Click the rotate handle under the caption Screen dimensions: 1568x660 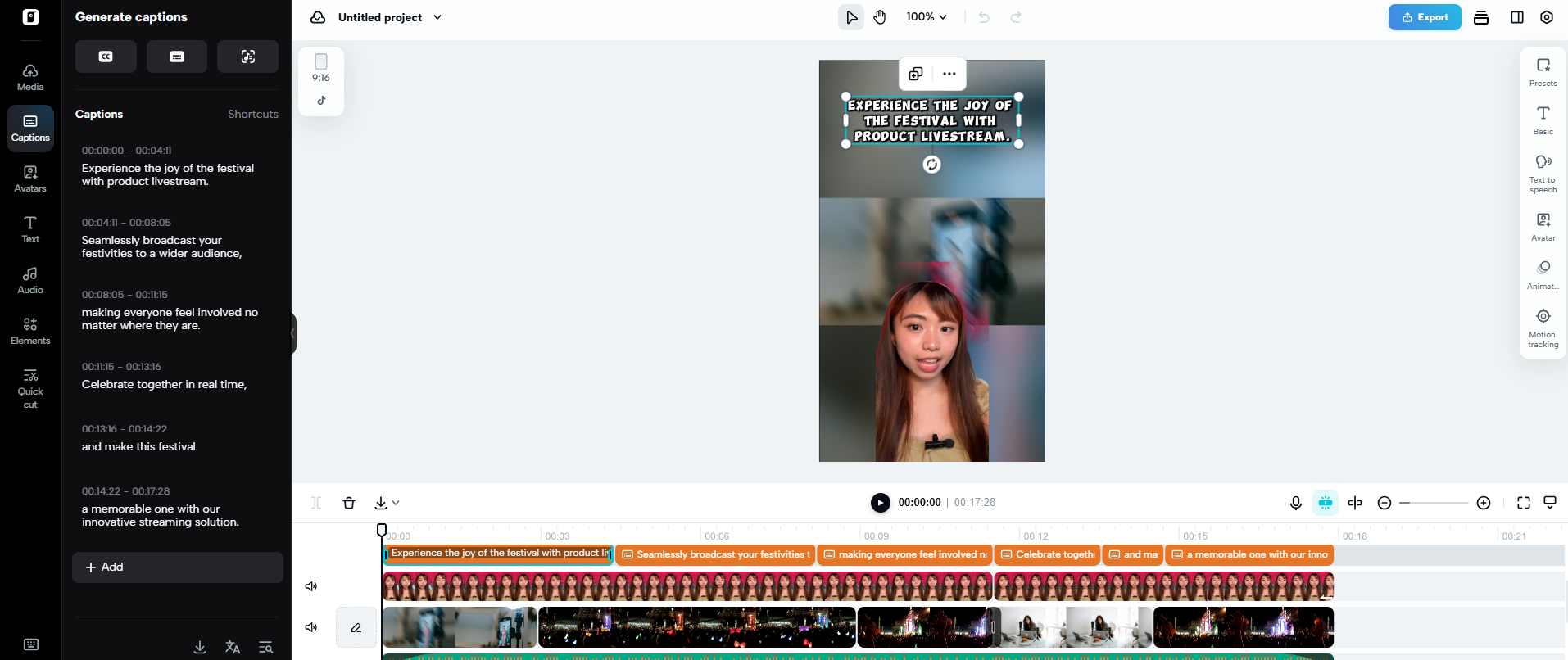click(931, 165)
